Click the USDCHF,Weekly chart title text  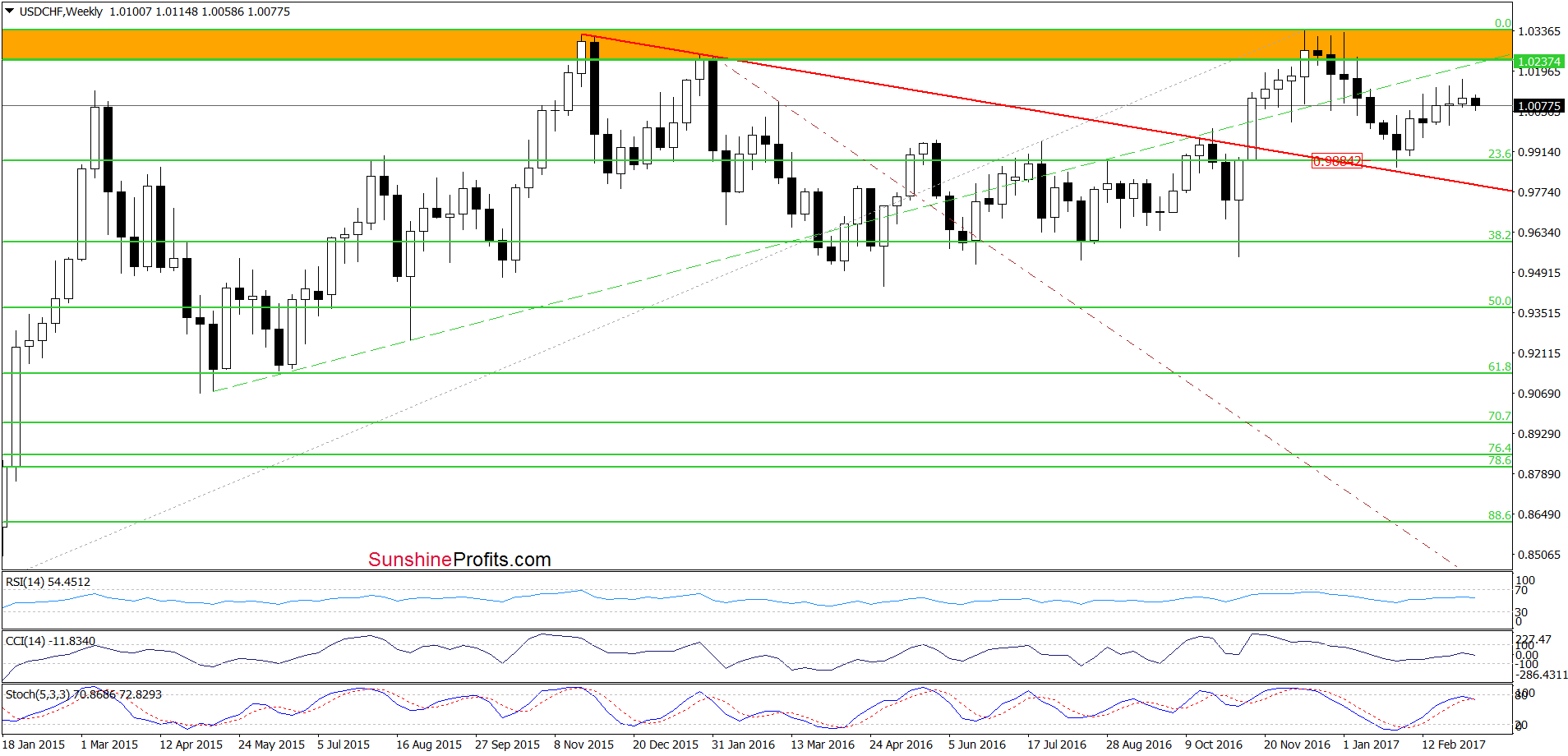(62, 12)
